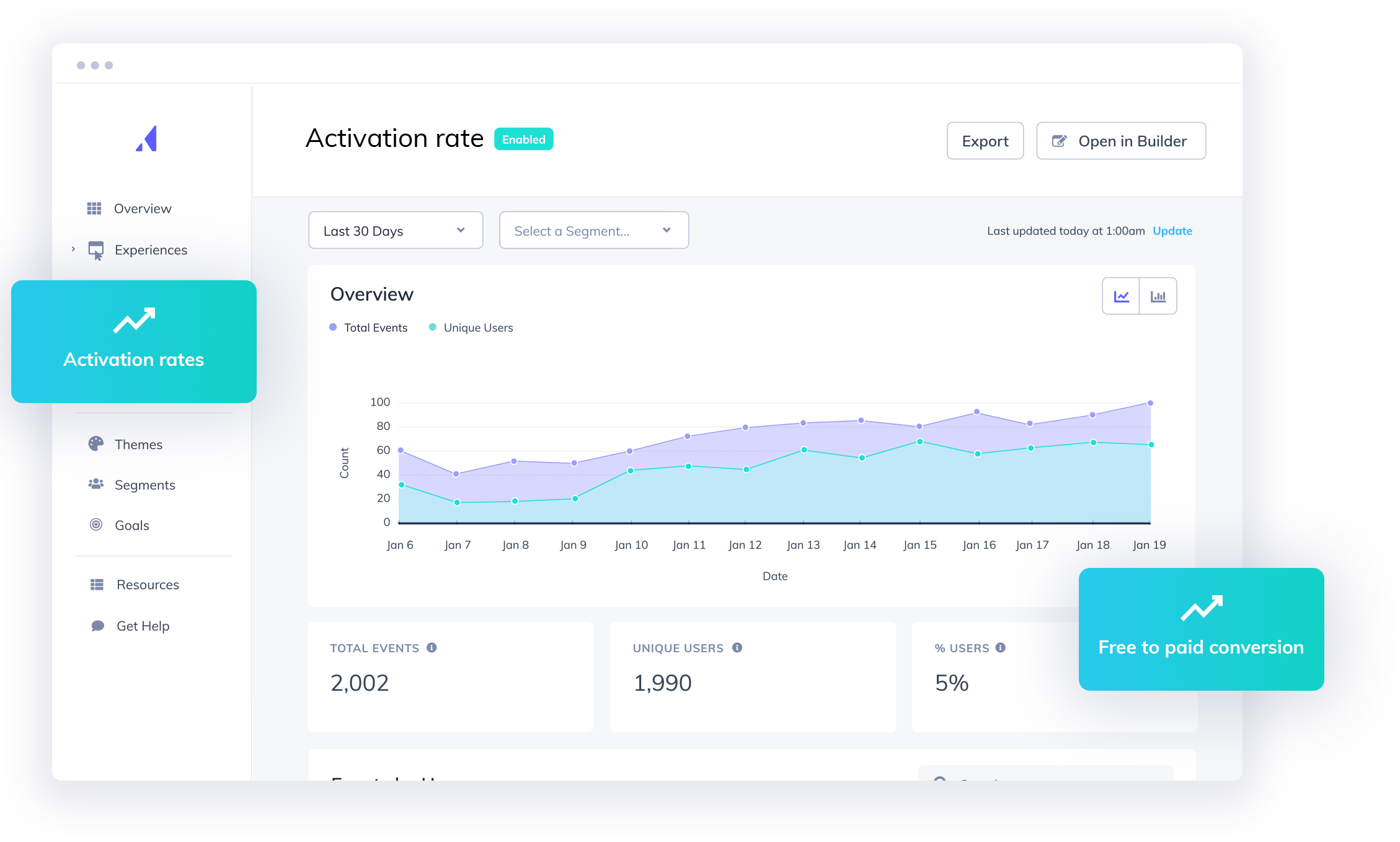The width and height of the screenshot is (1400, 842).
Task: Open Get Help in the sidebar
Action: (143, 626)
